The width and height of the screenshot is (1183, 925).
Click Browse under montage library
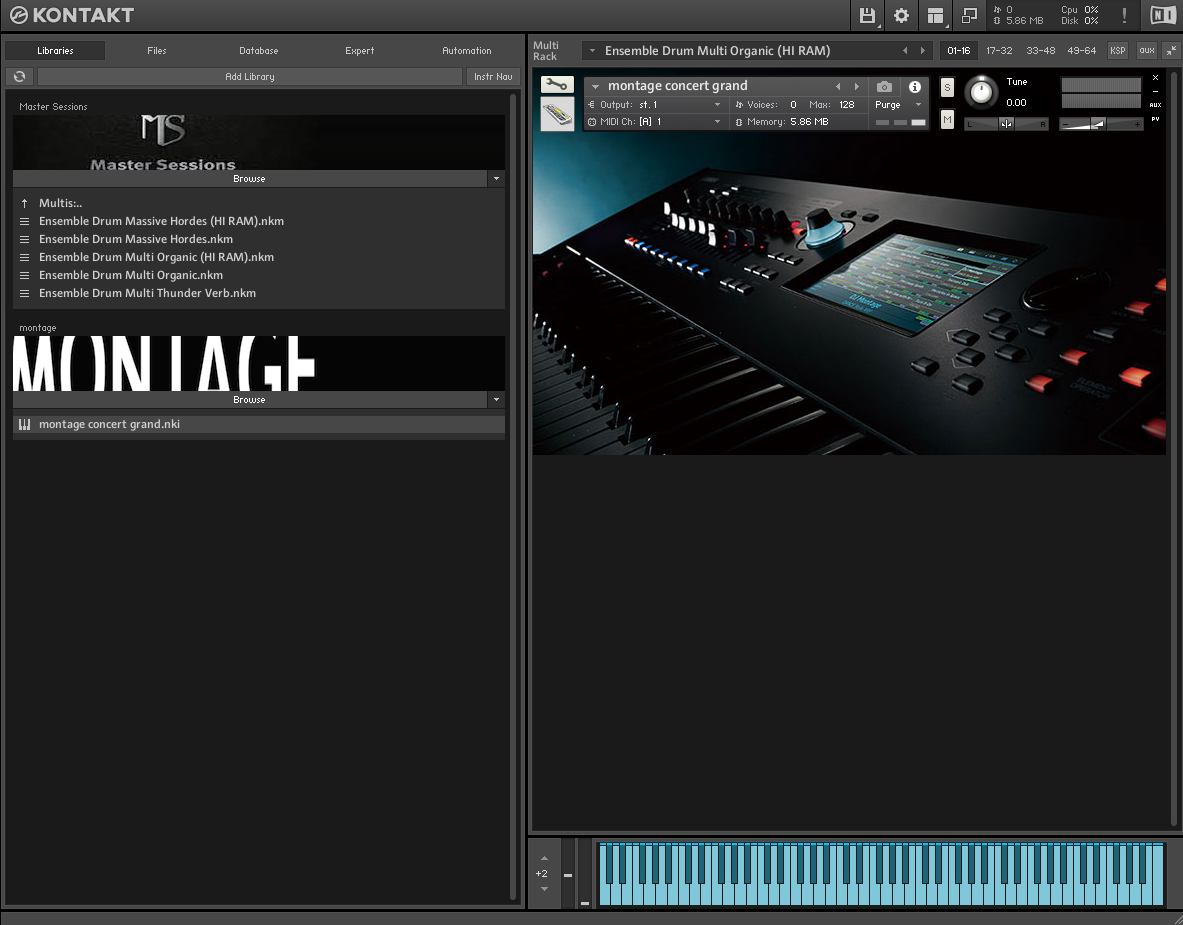tap(249, 400)
